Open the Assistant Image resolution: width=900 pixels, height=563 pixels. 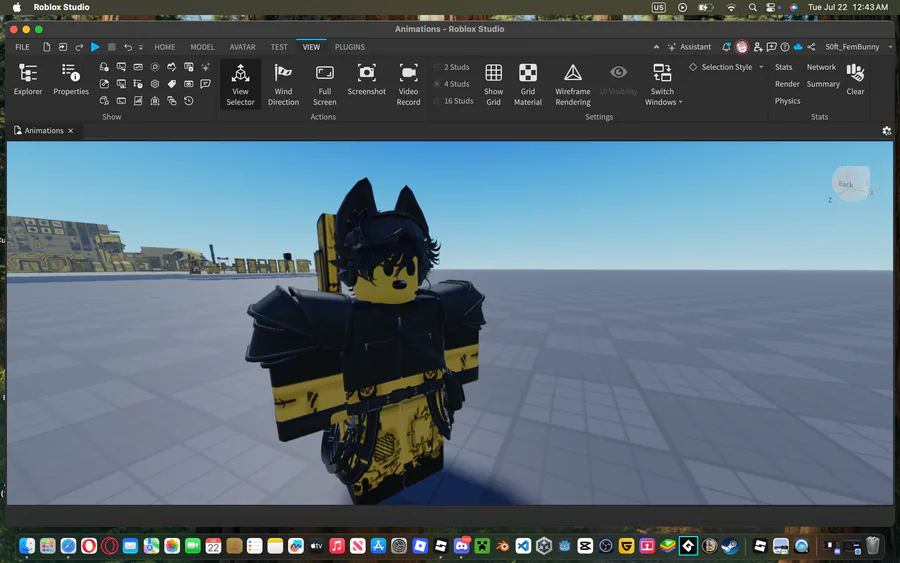click(x=689, y=47)
